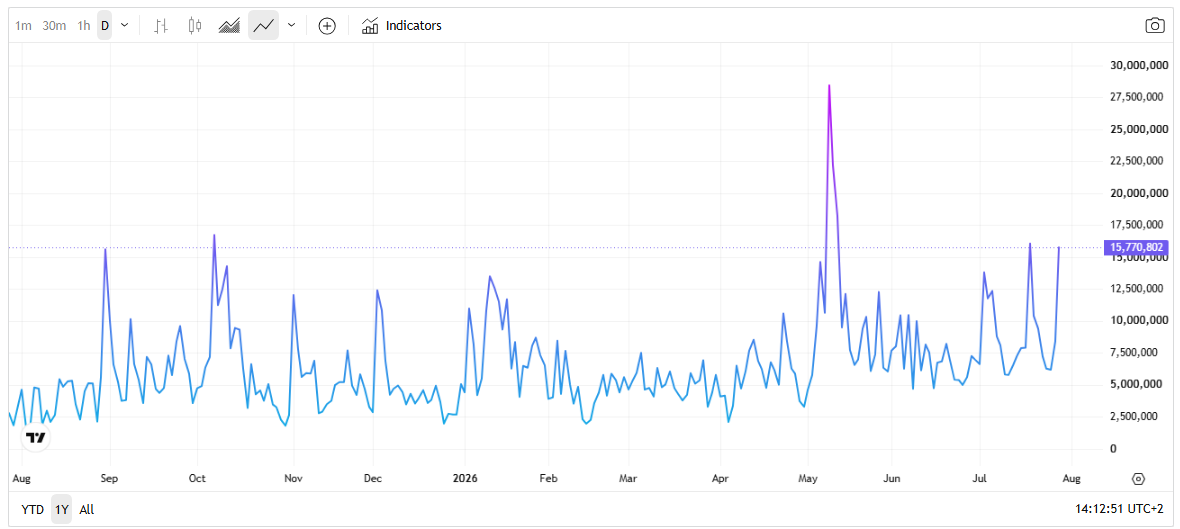Click the 2026 time axis label

[x=465, y=479]
